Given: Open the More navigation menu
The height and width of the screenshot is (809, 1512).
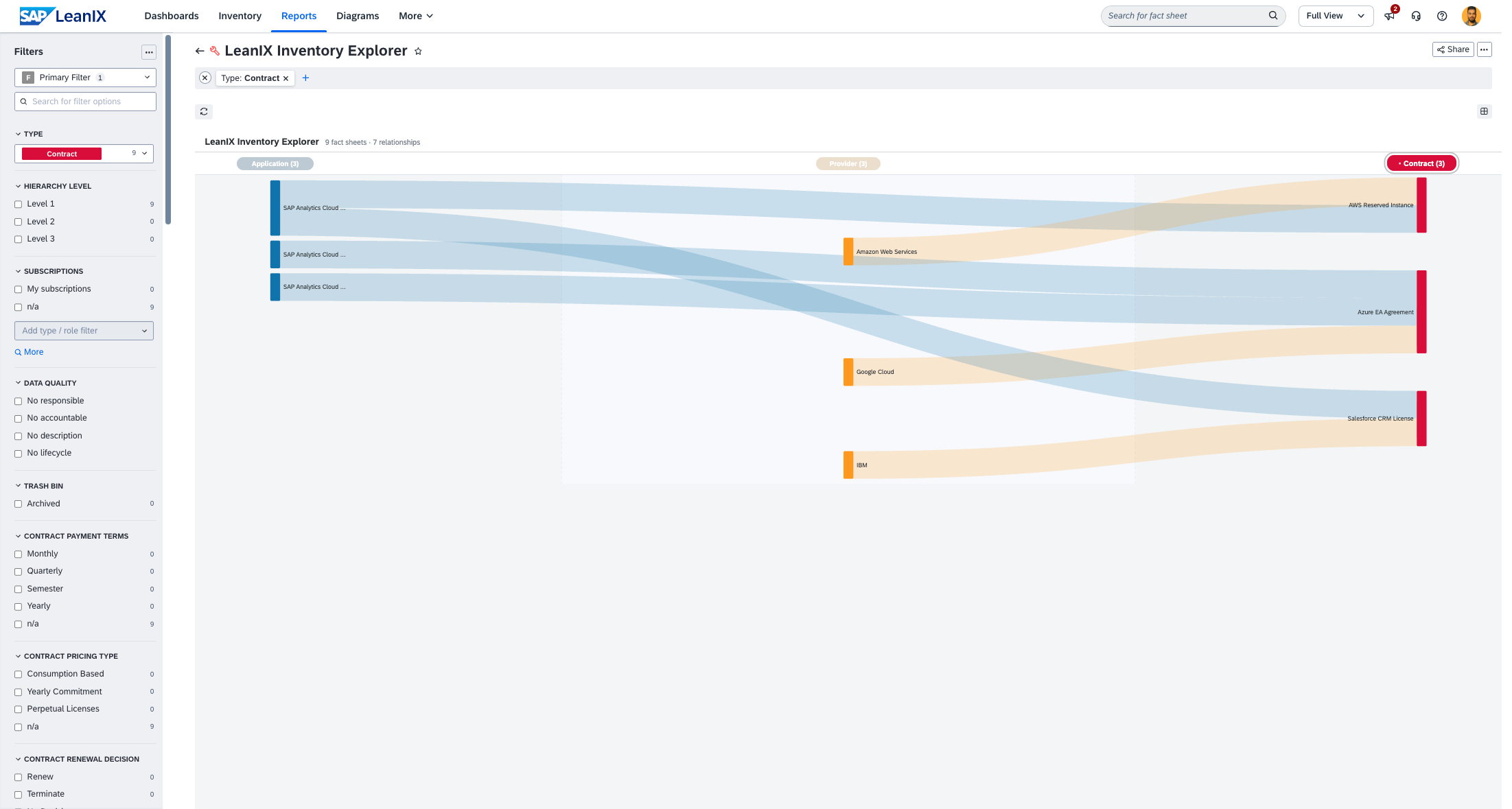Looking at the screenshot, I should [x=416, y=16].
